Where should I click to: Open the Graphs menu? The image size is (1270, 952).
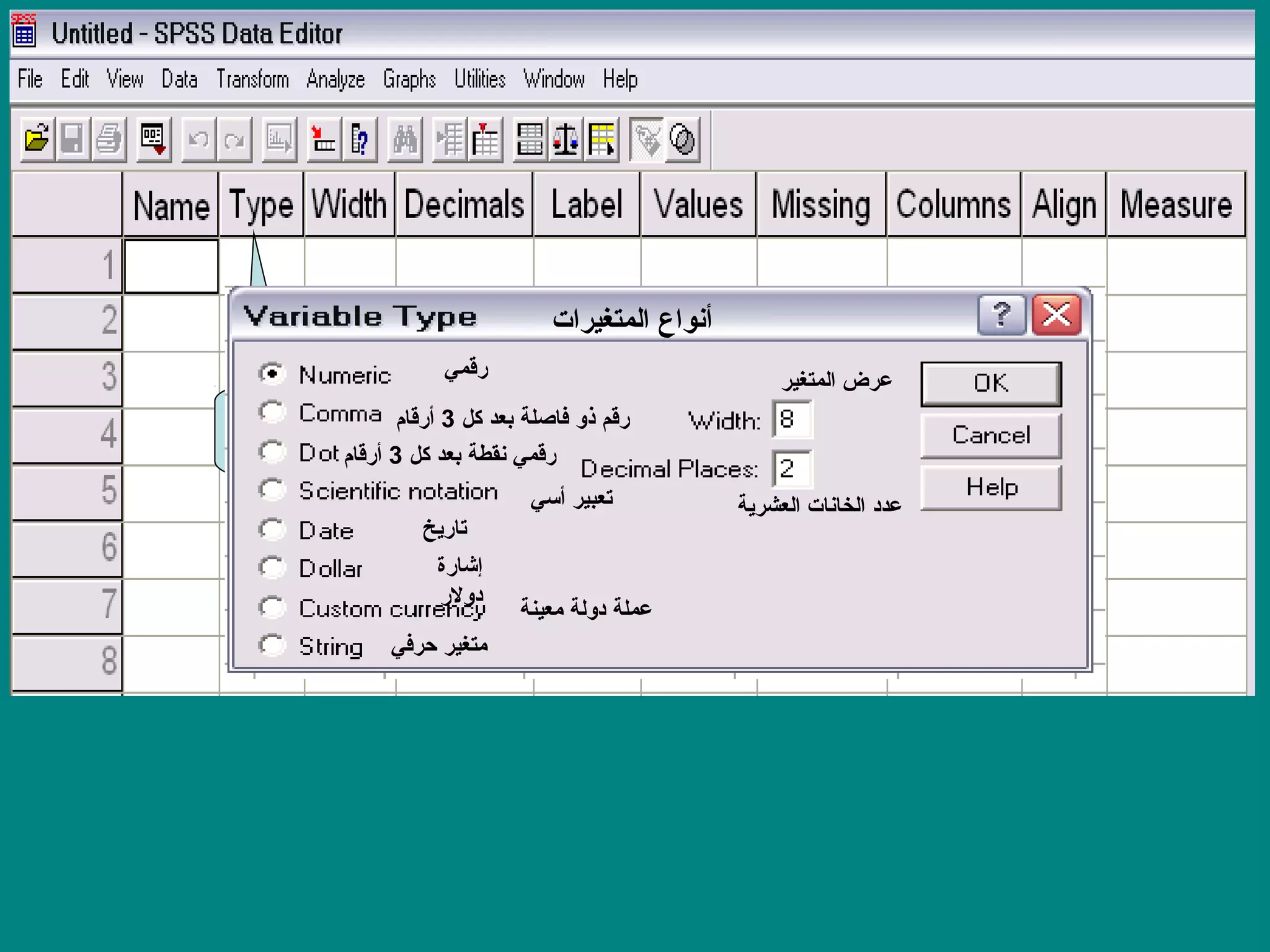point(409,79)
